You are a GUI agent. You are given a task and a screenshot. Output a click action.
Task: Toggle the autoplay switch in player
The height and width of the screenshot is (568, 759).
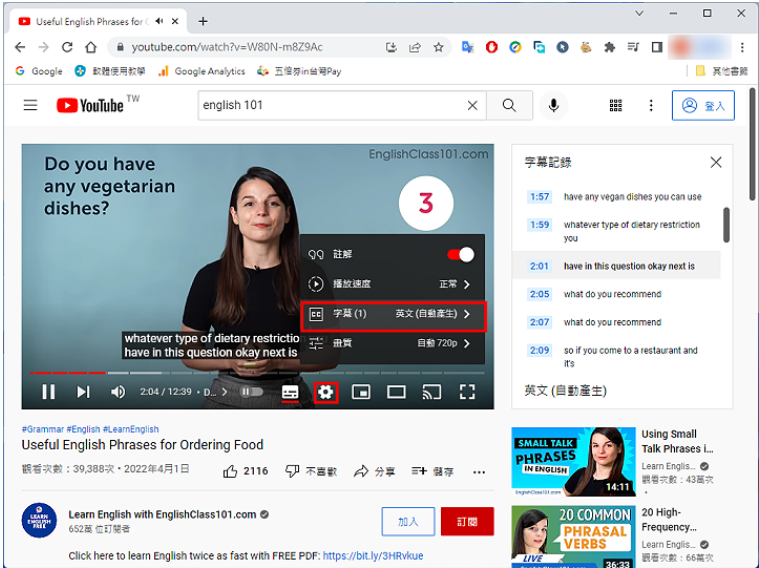point(252,391)
